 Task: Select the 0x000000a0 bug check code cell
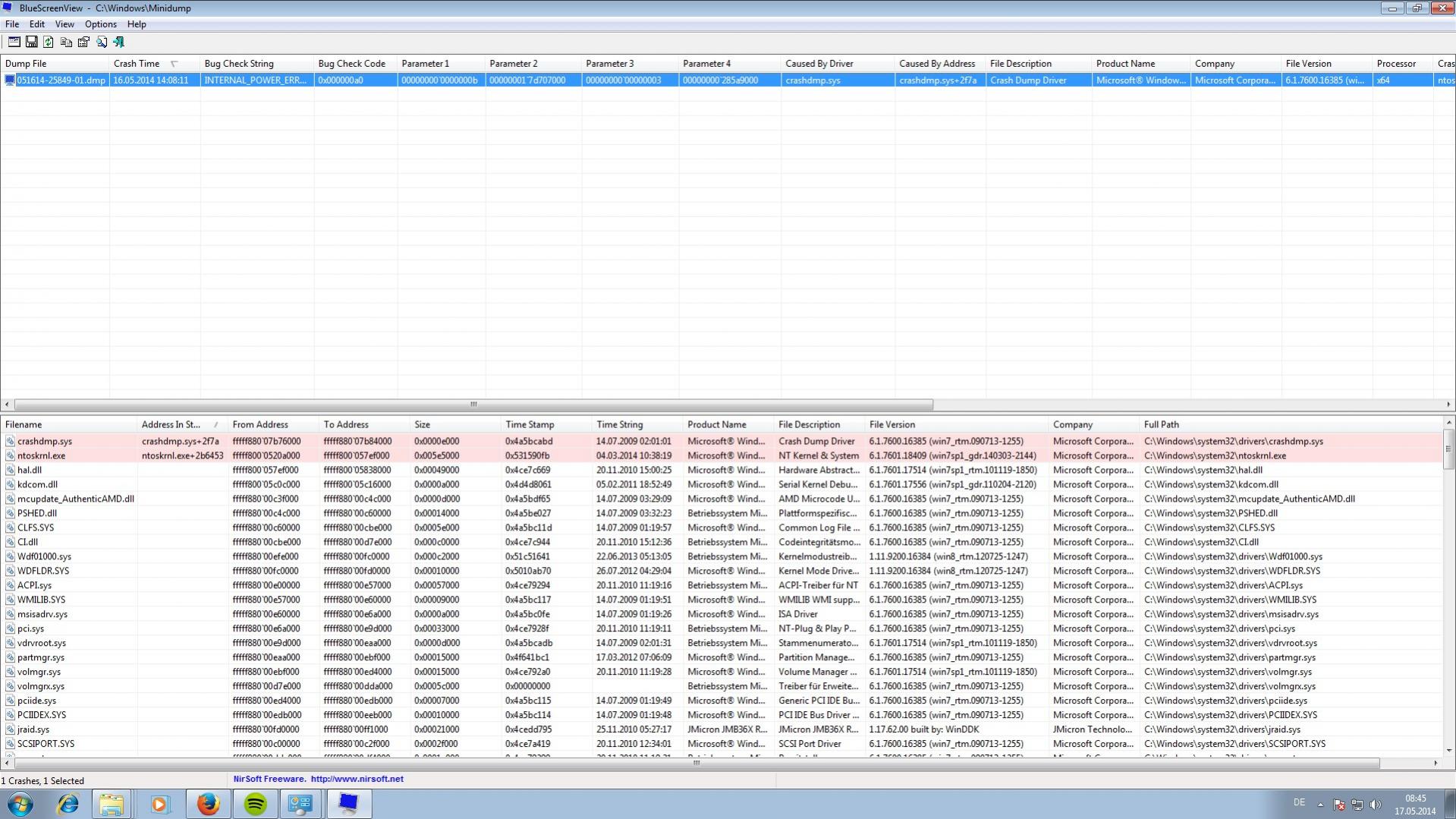356,80
